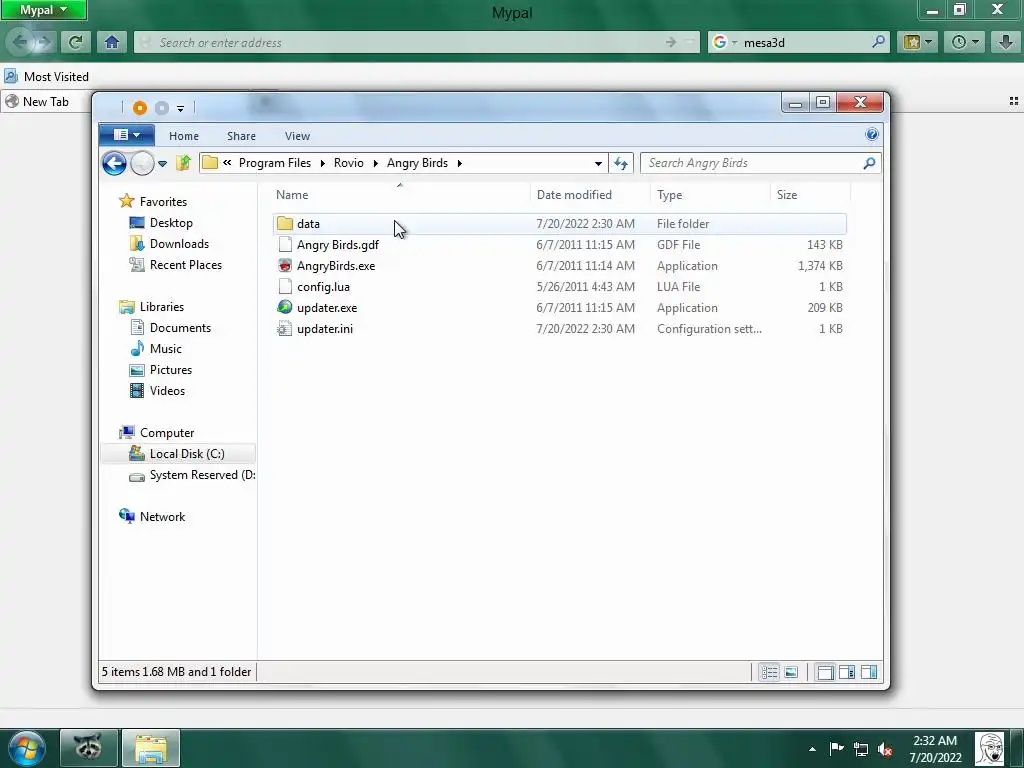Open the Home ribbon tab
This screenshot has height=768, width=1024.
[x=184, y=136]
